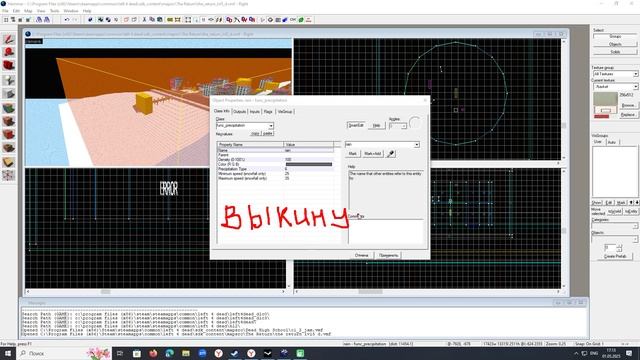640x360 pixels.
Task: Open the Texture Application tool
Action: coord(9,108)
